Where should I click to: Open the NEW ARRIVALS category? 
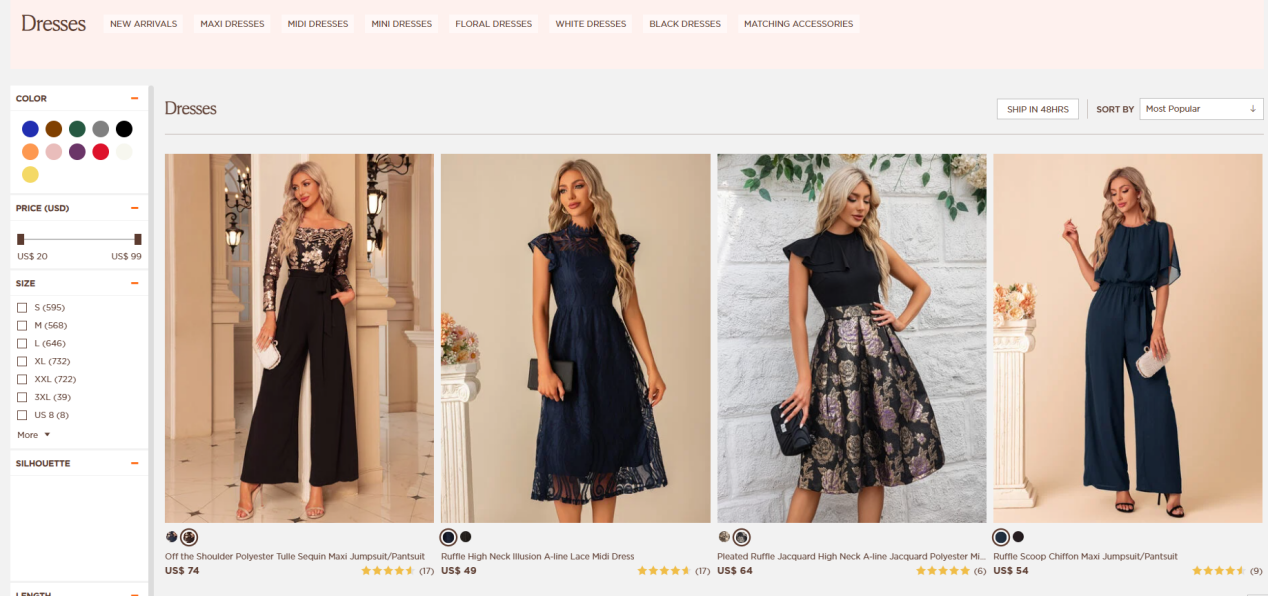[143, 24]
